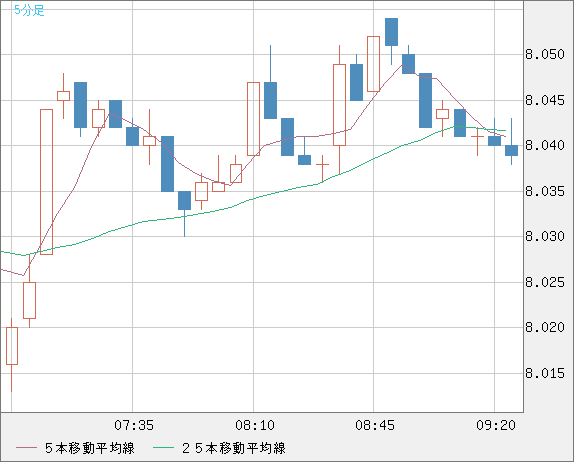Click the 25本移動平均線 legend text

click(234, 448)
